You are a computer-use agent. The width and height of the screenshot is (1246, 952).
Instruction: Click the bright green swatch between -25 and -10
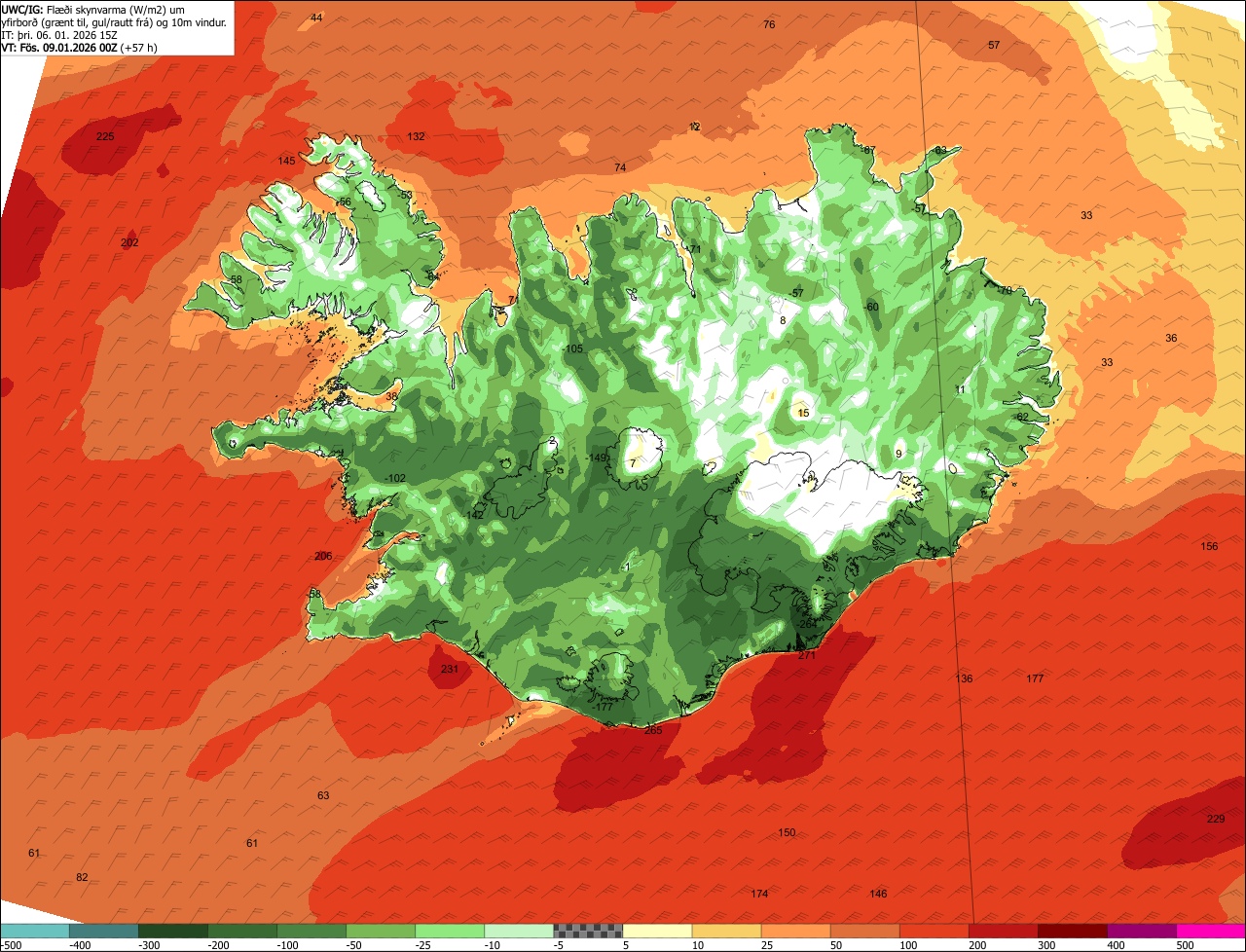click(450, 931)
